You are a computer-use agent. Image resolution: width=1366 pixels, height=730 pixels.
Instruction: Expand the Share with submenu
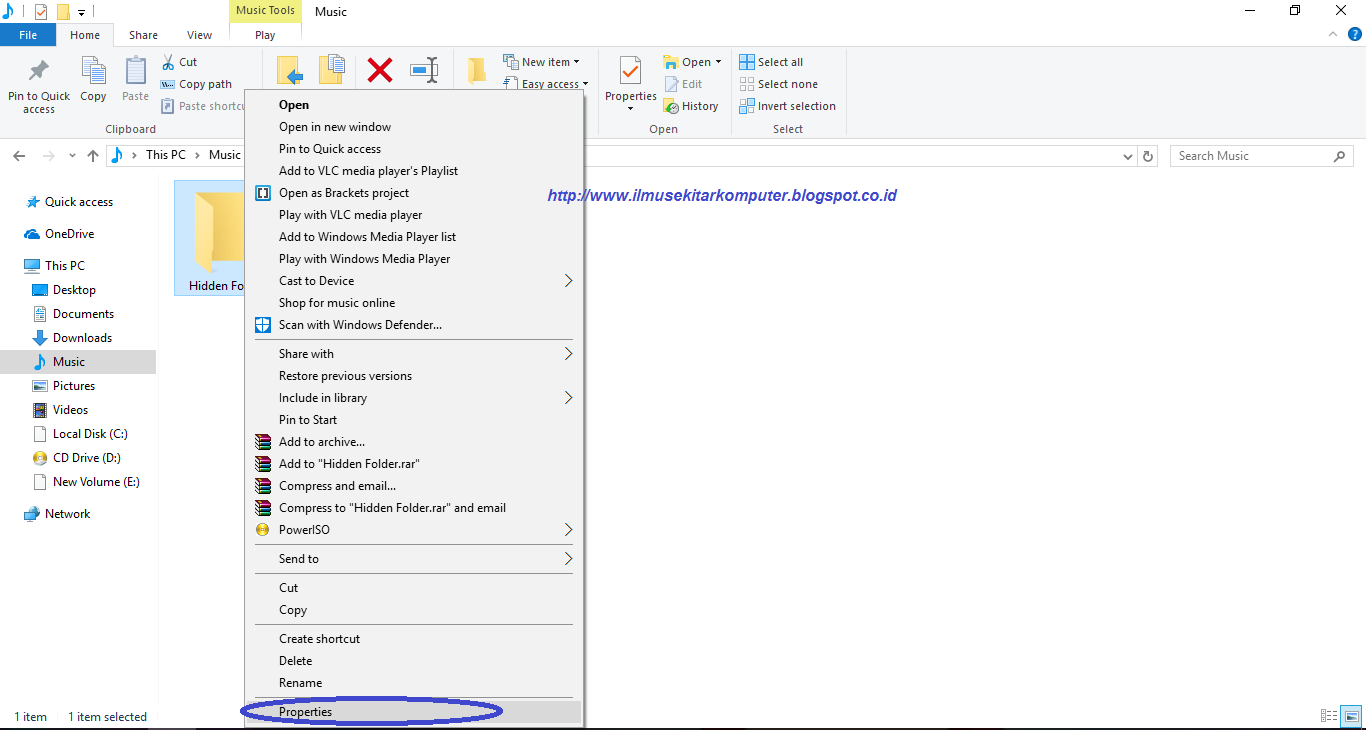click(x=413, y=354)
